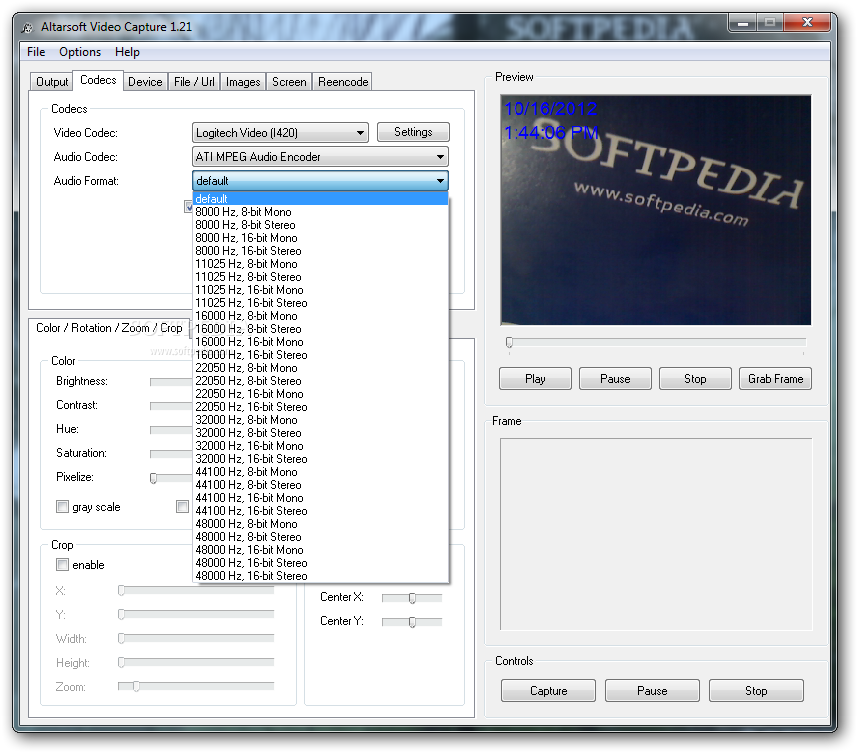Viewport: 858px width, 753px height.
Task: Click Pause in the Controls panel
Action: click(x=652, y=691)
